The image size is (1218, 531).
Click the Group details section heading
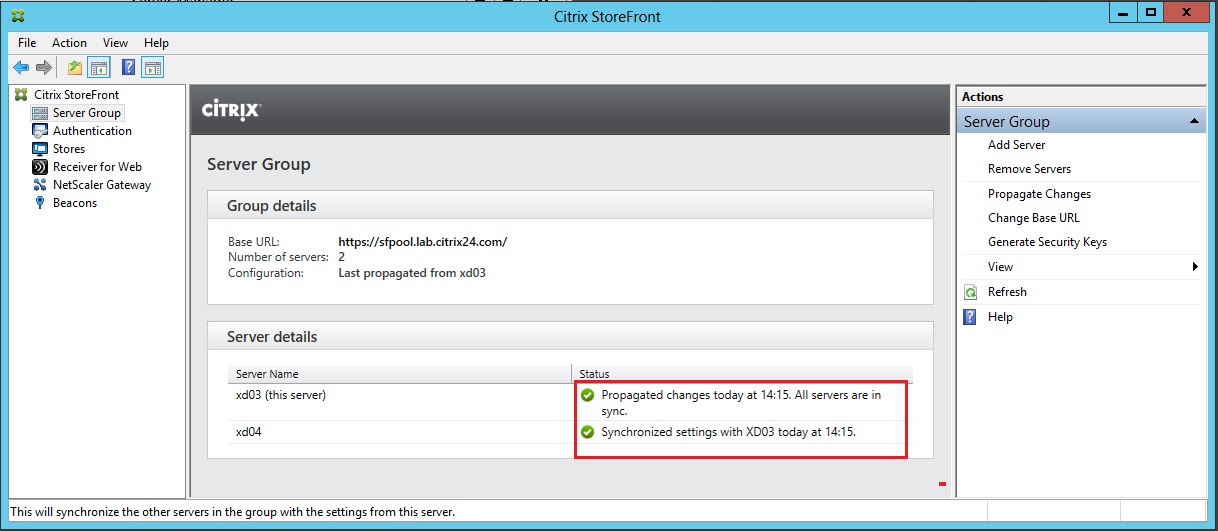tap(272, 206)
